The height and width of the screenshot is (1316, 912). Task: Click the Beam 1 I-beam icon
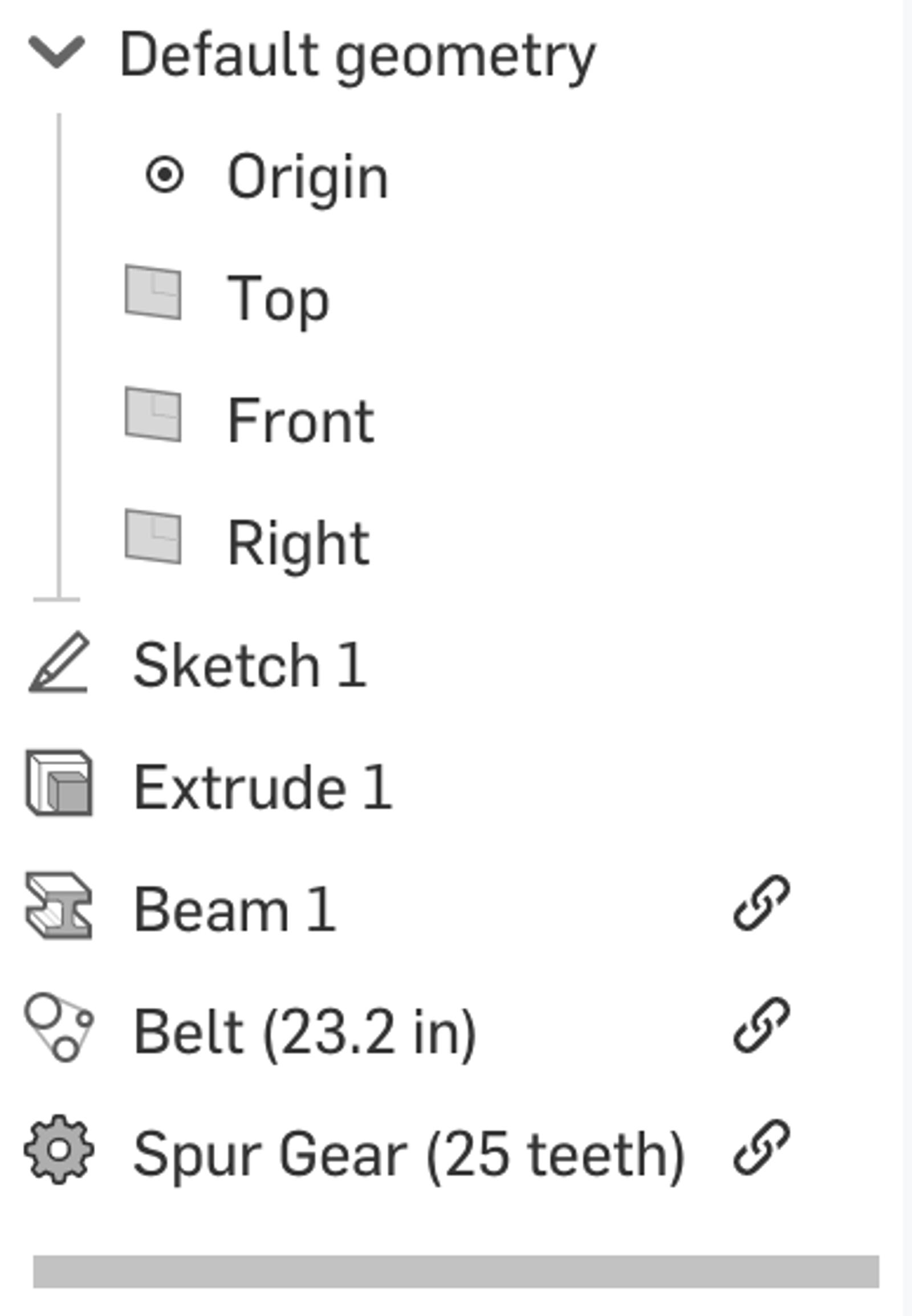point(59,905)
